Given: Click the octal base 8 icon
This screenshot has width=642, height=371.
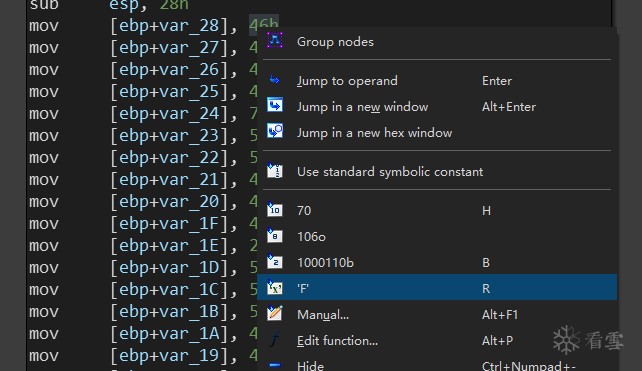Looking at the screenshot, I should (275, 235).
